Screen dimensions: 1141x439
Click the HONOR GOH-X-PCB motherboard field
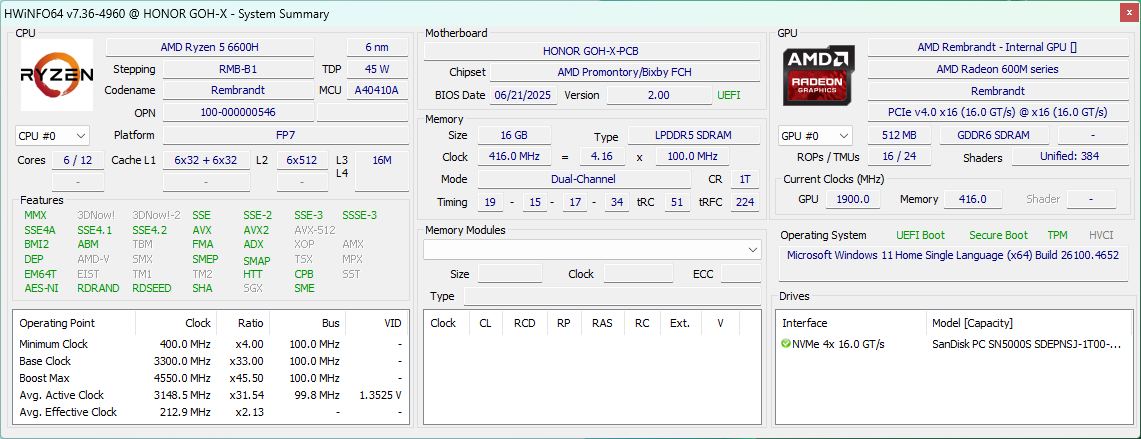592,51
